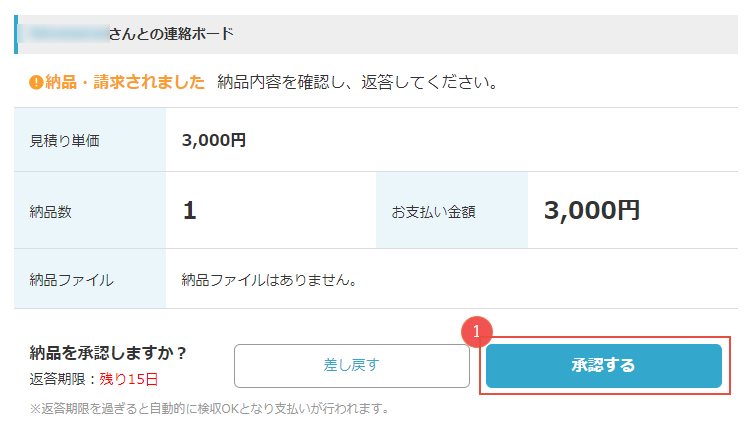Click the 返答期限 label text
The width and height of the screenshot is (752, 438).
57,379
